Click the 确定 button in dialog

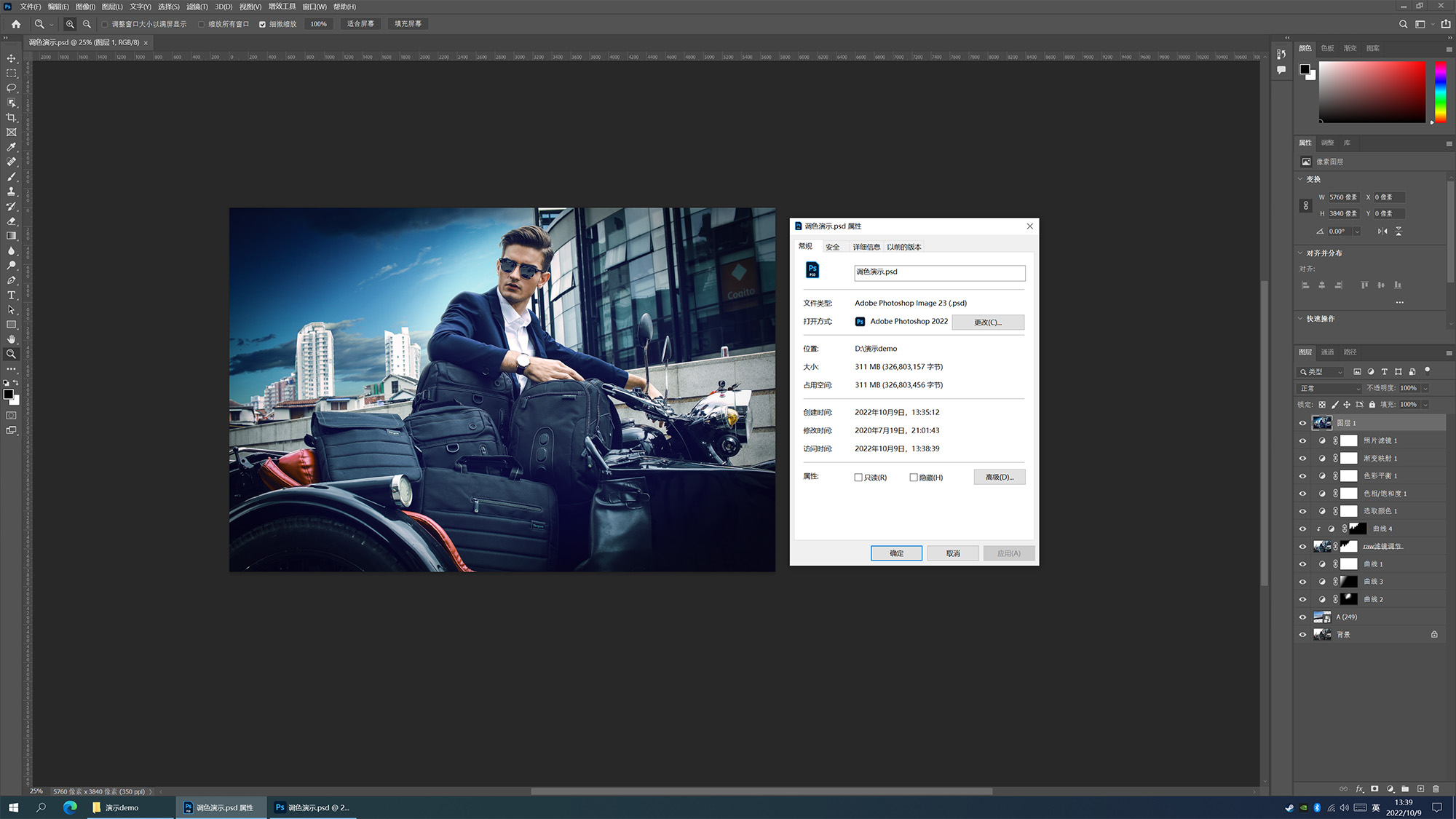point(896,553)
